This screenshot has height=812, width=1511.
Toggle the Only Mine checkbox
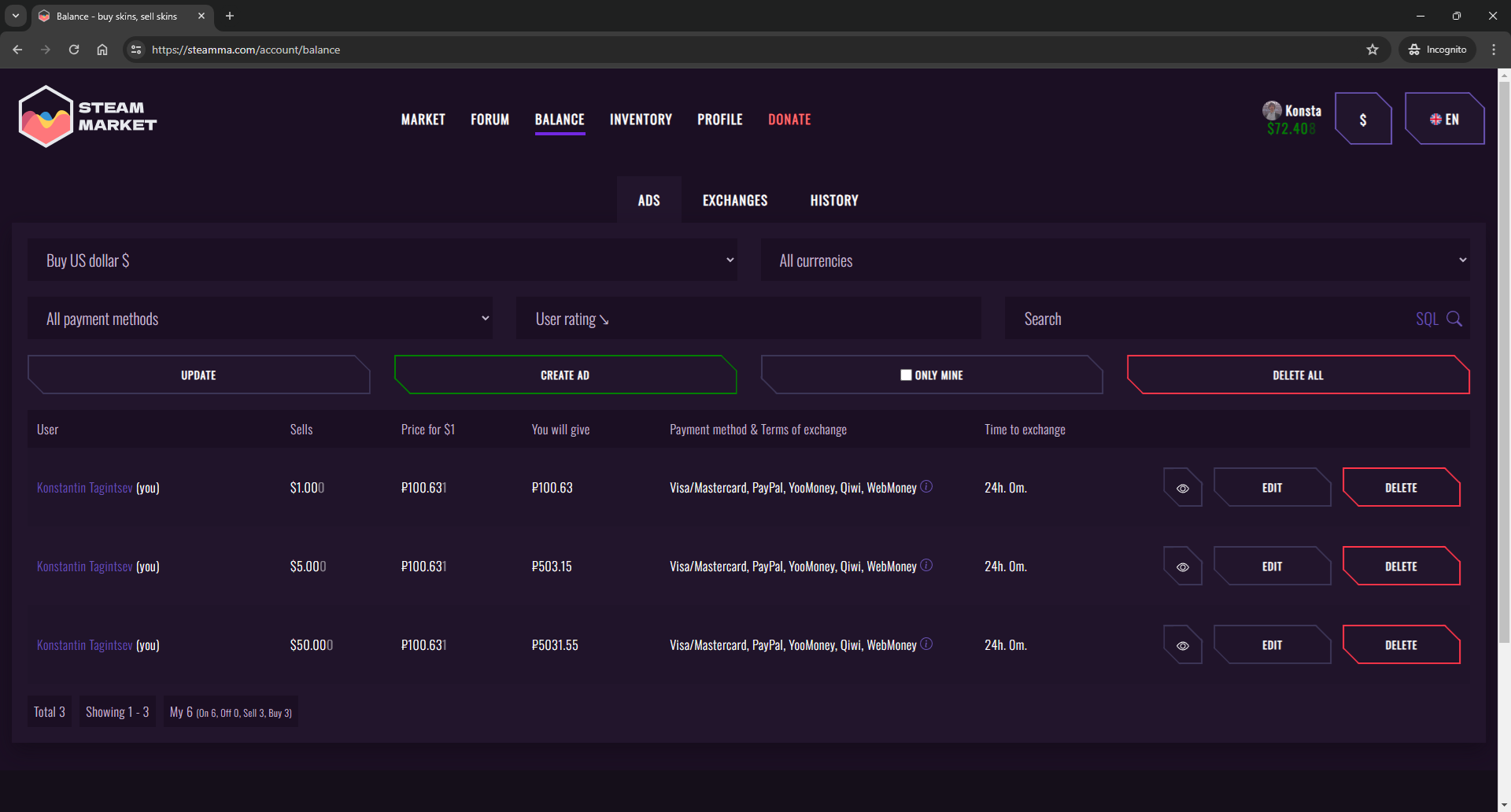(x=906, y=375)
